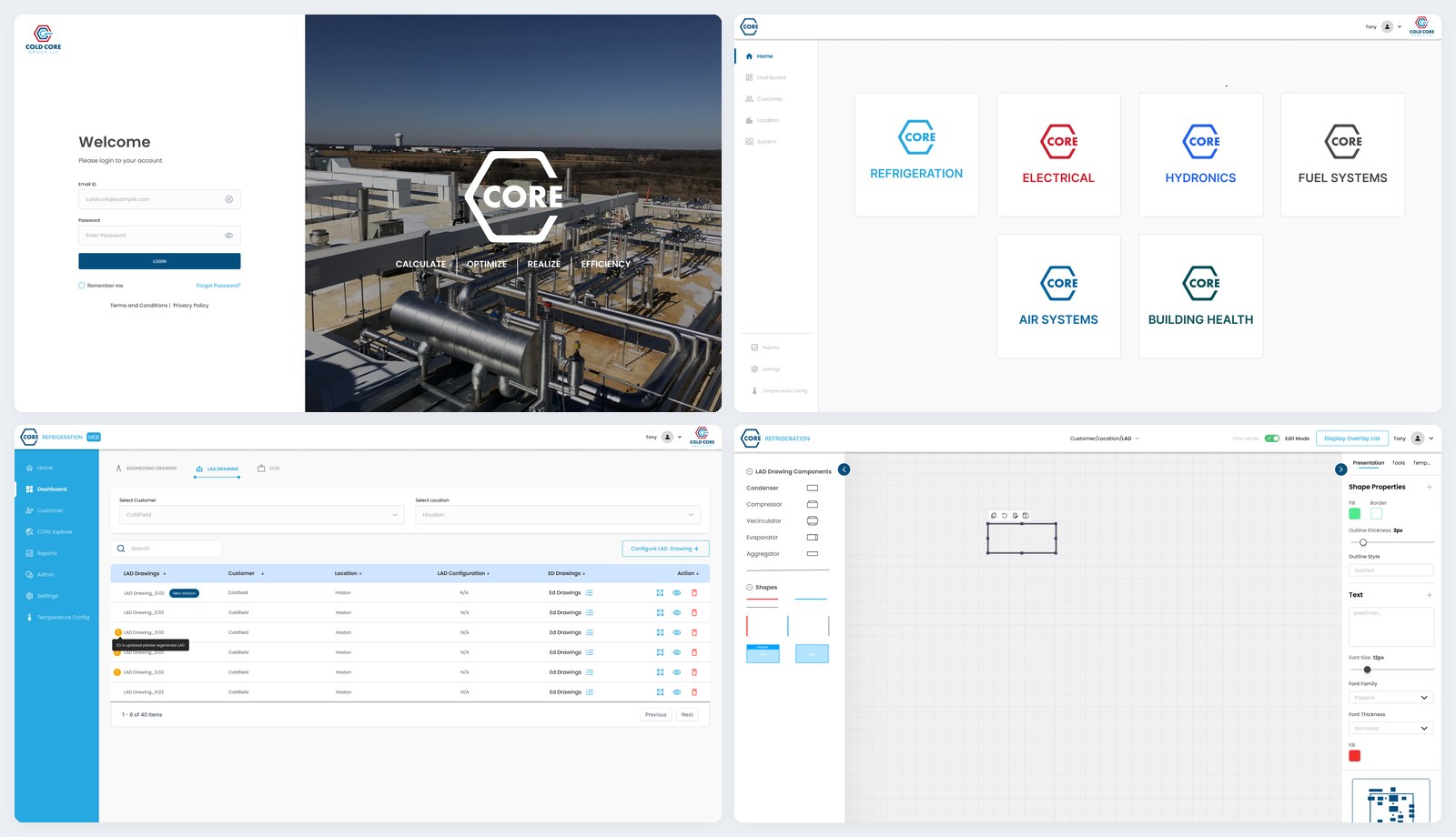Click the red text Fill color swatch
1456x837 pixels.
click(1354, 756)
